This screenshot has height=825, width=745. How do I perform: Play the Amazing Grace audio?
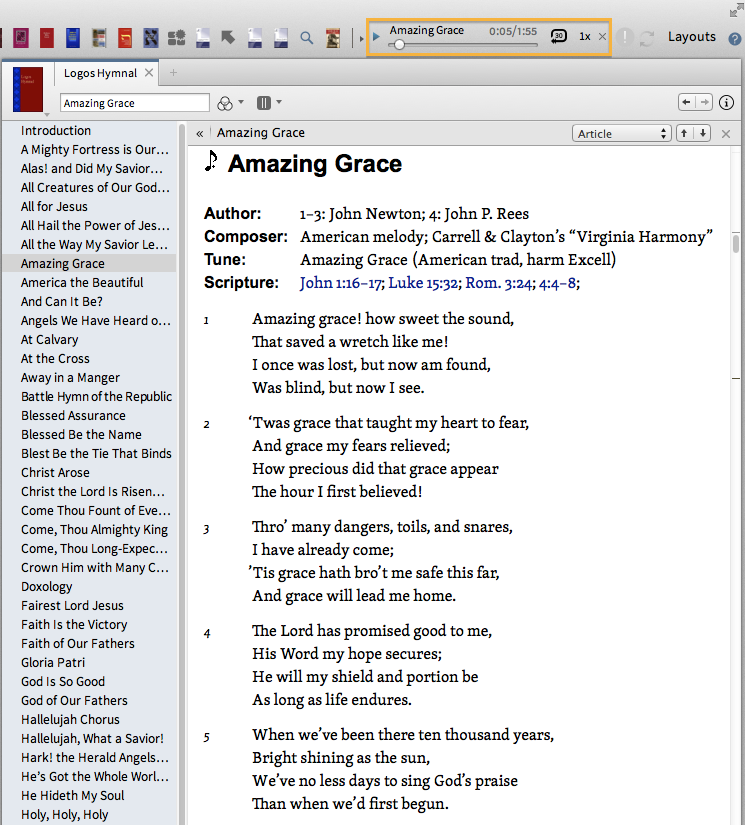pyautogui.click(x=376, y=36)
